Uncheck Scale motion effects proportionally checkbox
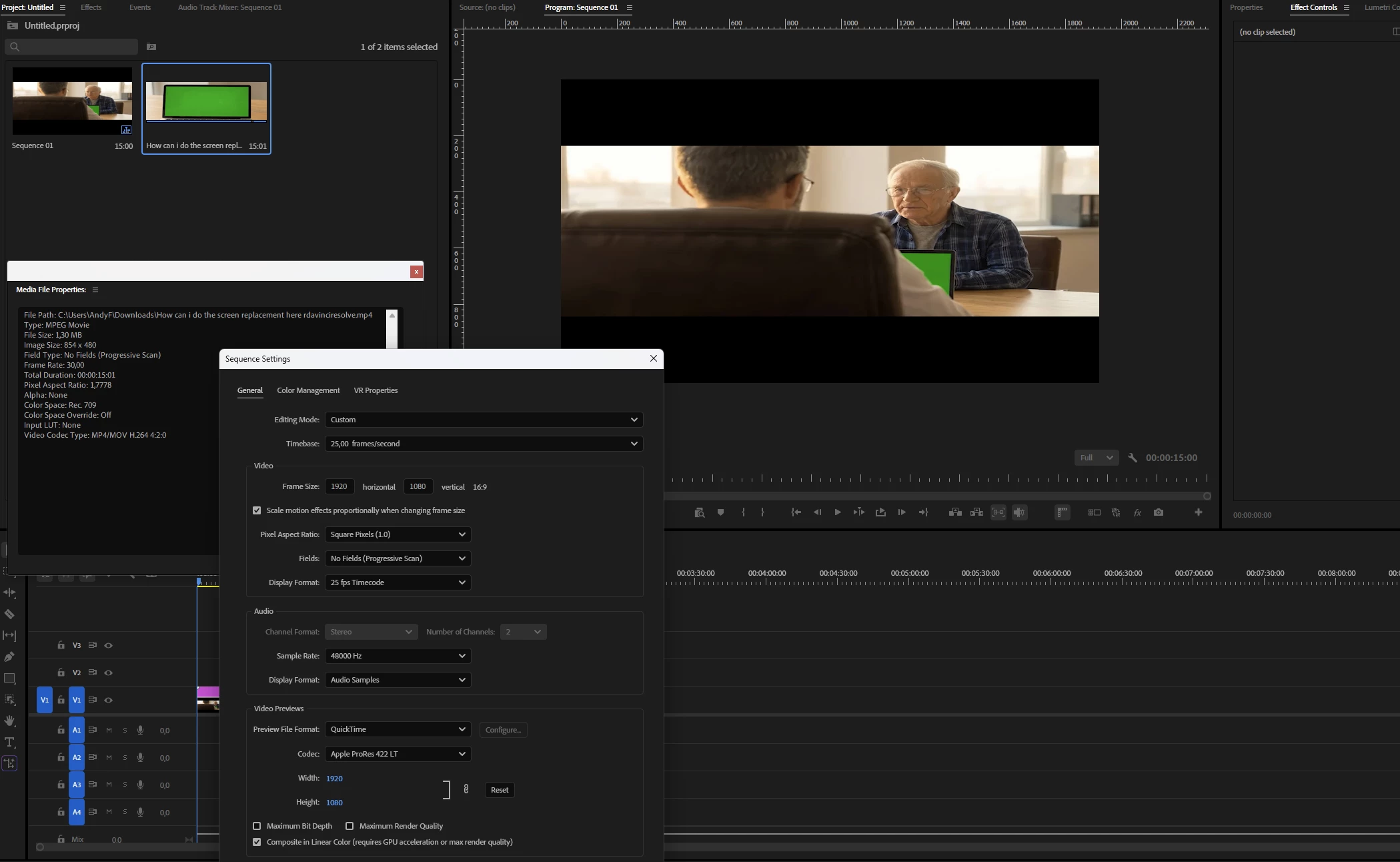The height and width of the screenshot is (862, 1400). pyautogui.click(x=257, y=510)
